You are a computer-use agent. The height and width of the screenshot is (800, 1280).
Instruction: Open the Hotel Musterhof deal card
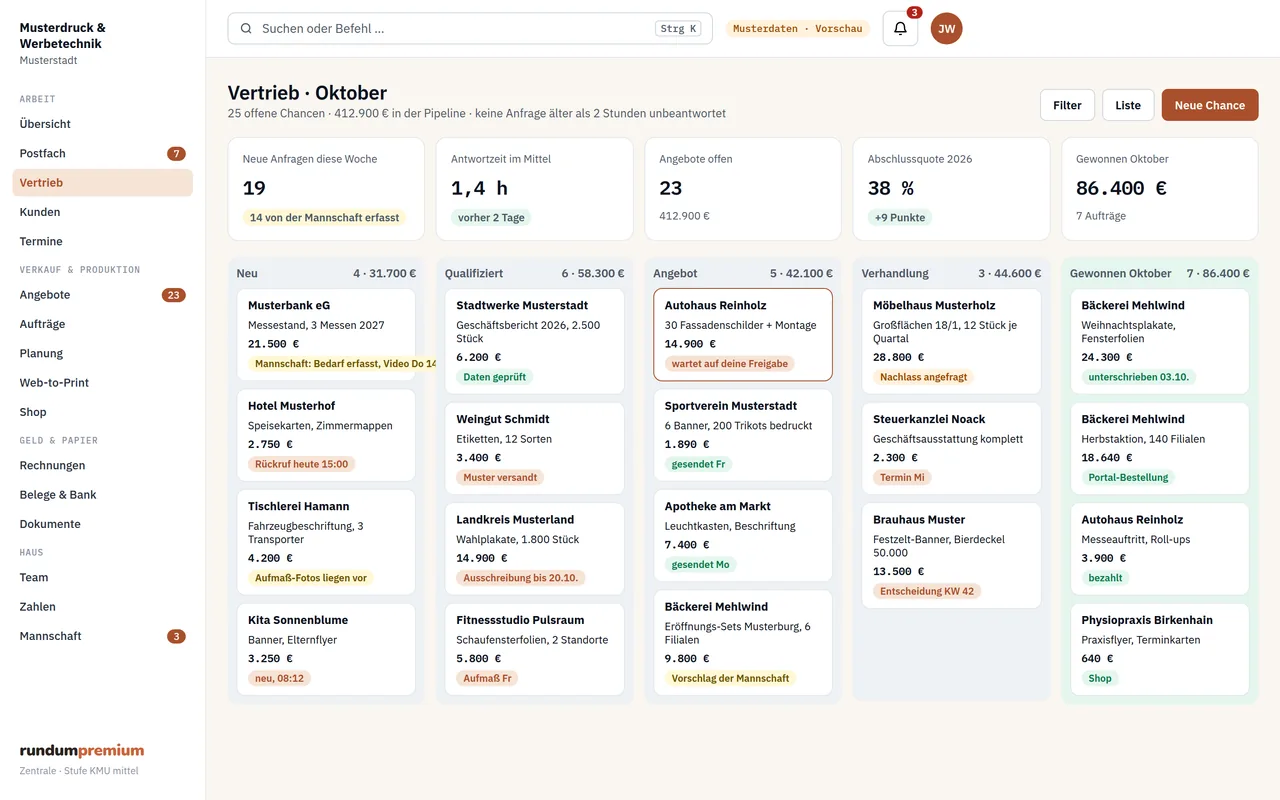point(326,435)
